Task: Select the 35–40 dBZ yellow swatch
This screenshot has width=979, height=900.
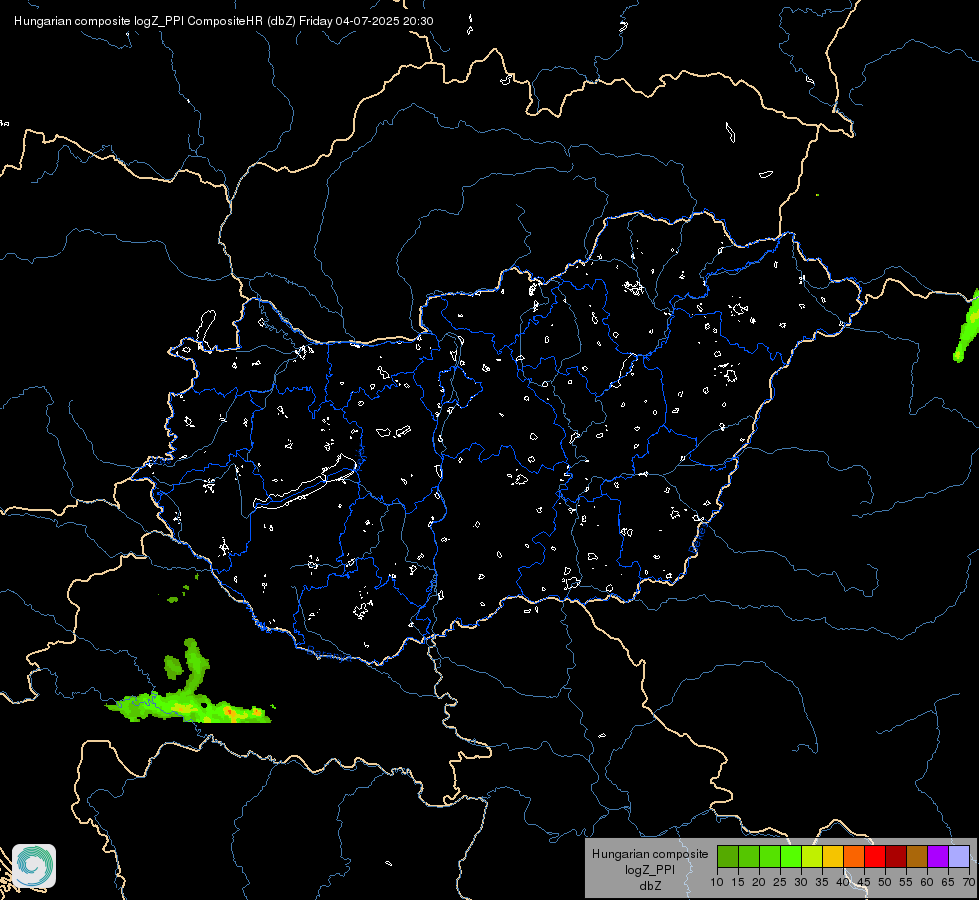Action: tap(833, 856)
